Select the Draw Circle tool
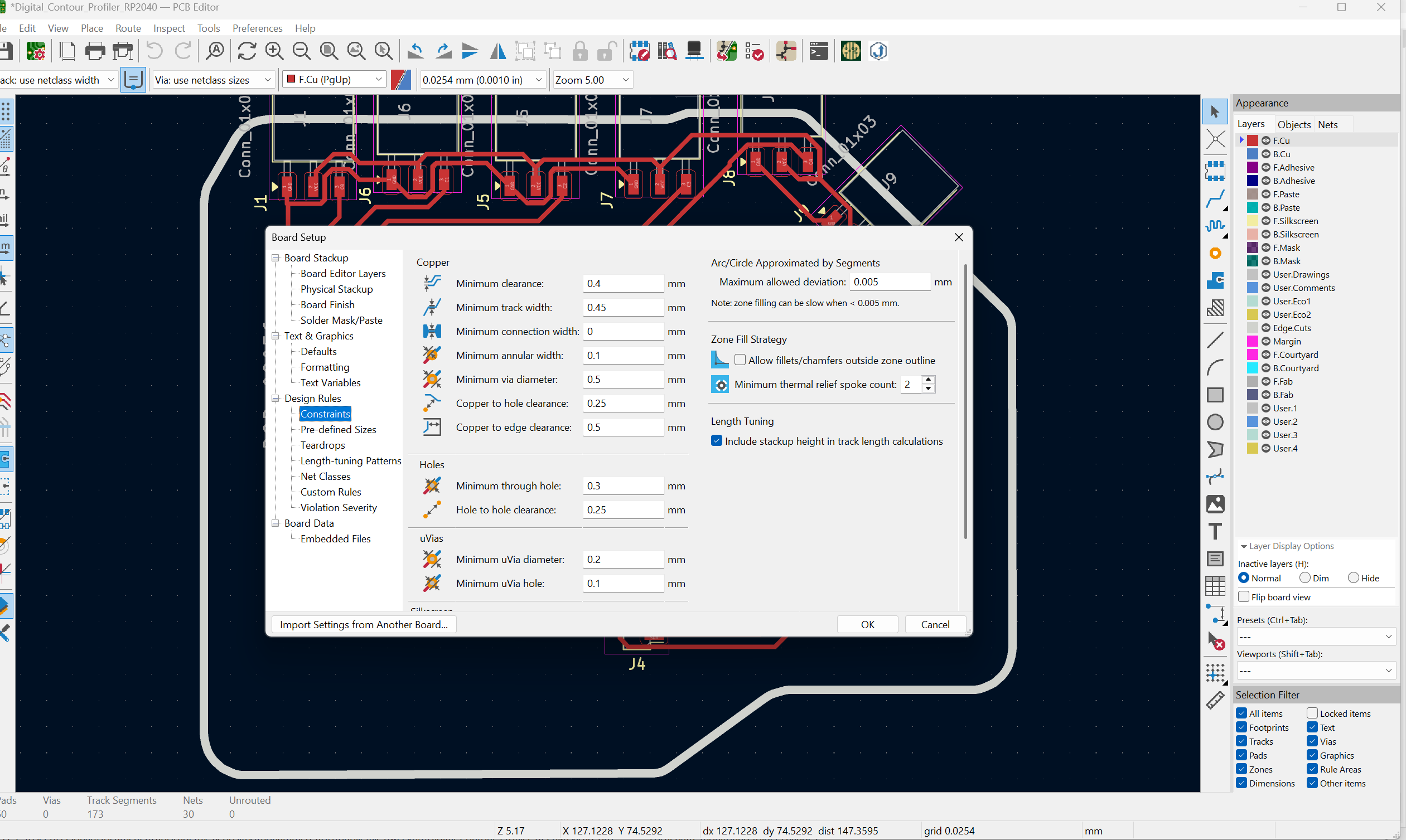 [1215, 422]
